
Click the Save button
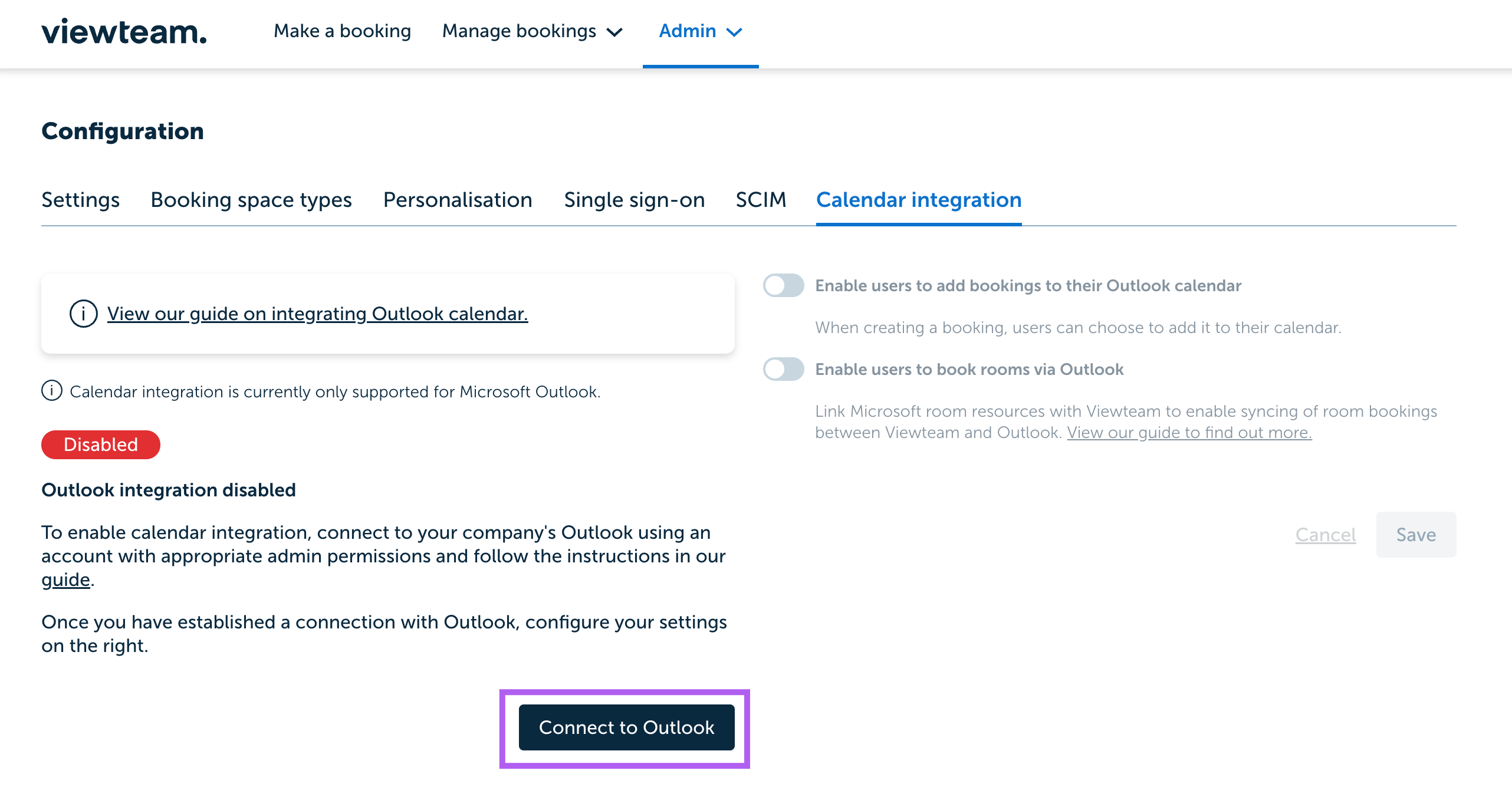pyautogui.click(x=1416, y=535)
